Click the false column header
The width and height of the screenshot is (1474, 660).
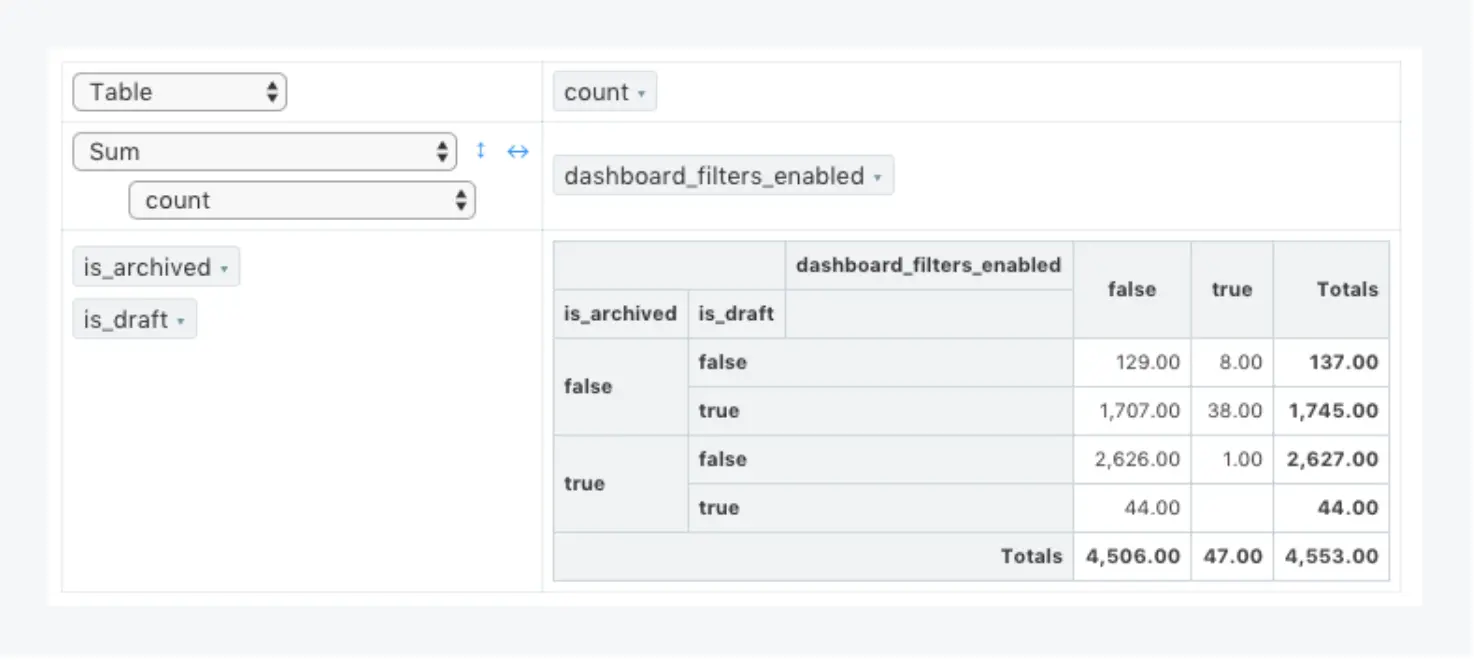[x=1131, y=289]
